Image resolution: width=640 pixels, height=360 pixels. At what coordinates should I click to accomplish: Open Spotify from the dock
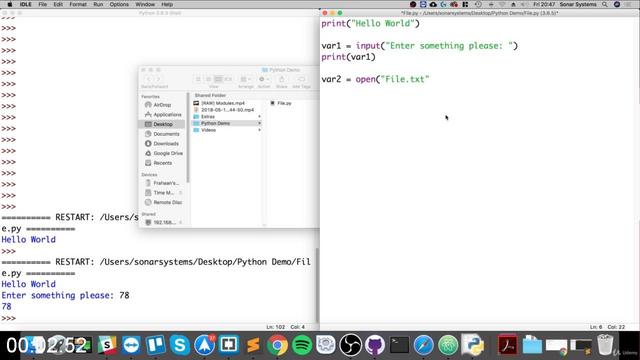point(302,345)
